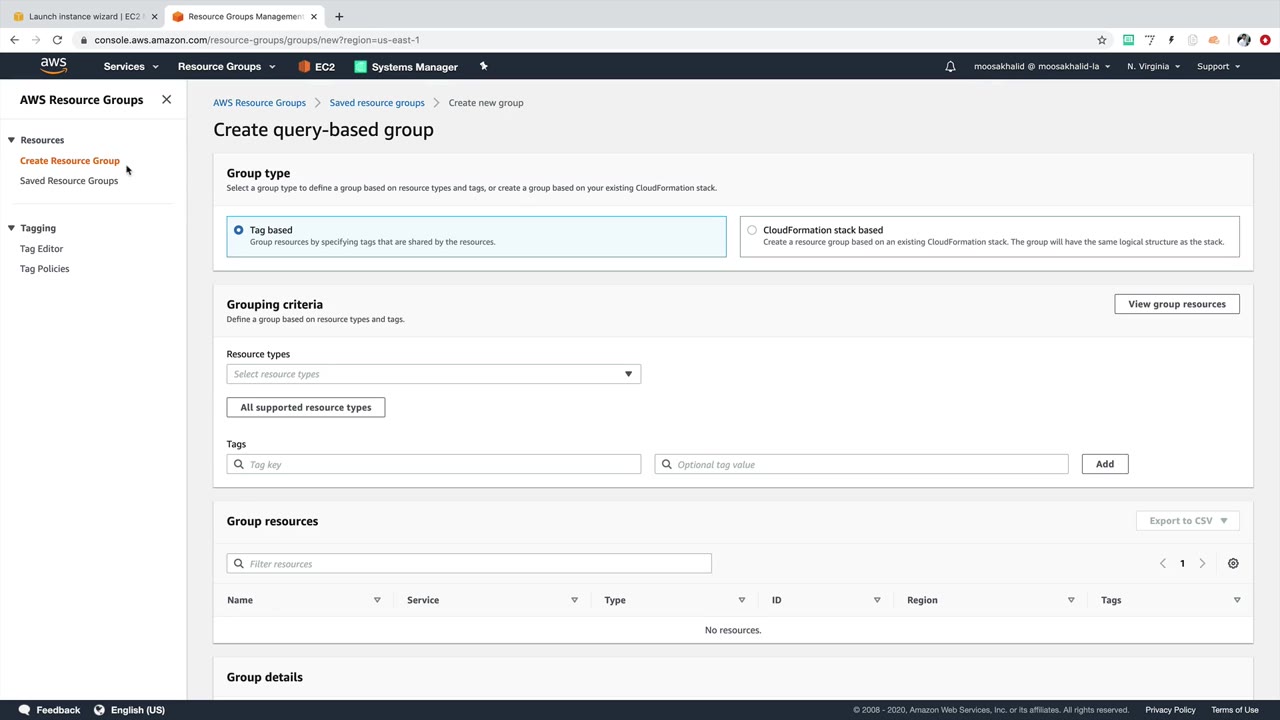Click the browser back arrow
This screenshot has height=720, width=1280.
pyautogui.click(x=14, y=40)
